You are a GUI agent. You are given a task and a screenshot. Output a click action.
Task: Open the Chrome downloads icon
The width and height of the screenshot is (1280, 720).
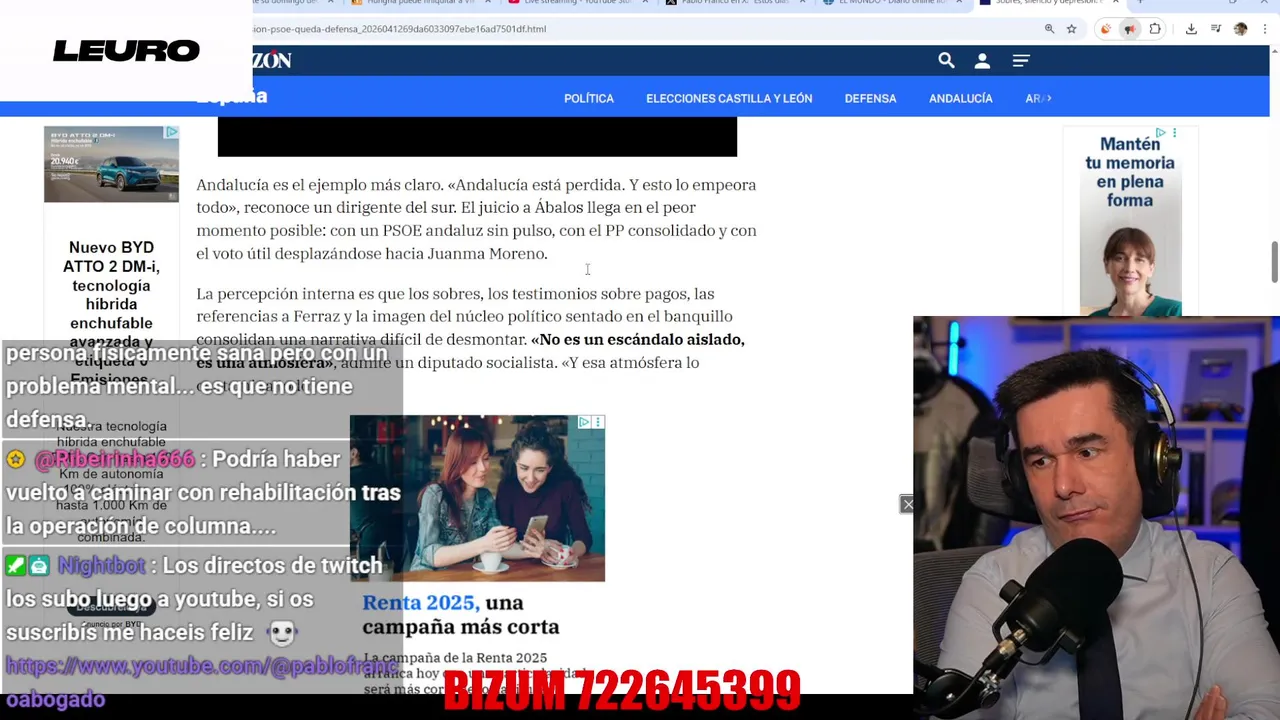pos(1191,29)
